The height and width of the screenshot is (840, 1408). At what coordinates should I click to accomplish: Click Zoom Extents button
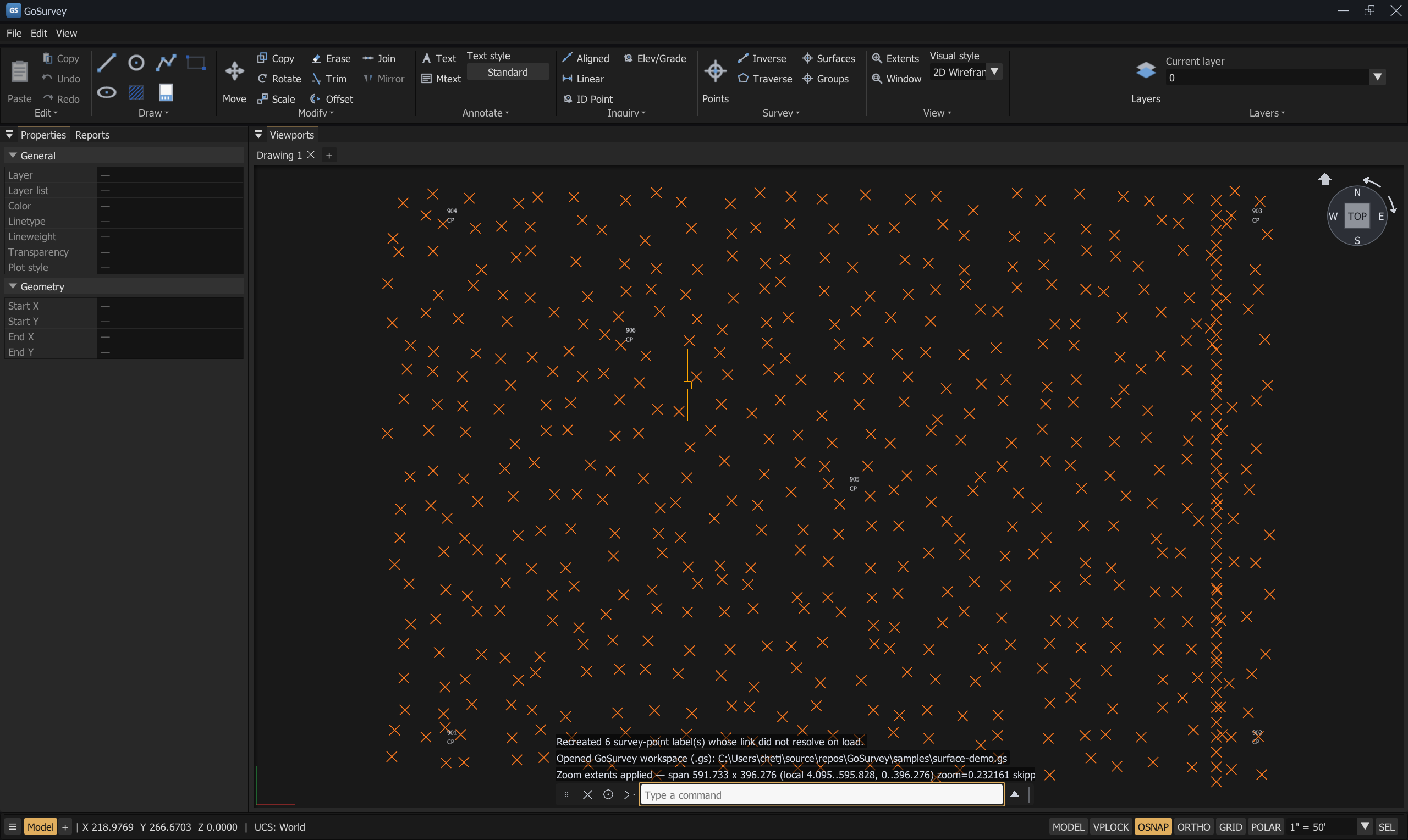coord(895,58)
